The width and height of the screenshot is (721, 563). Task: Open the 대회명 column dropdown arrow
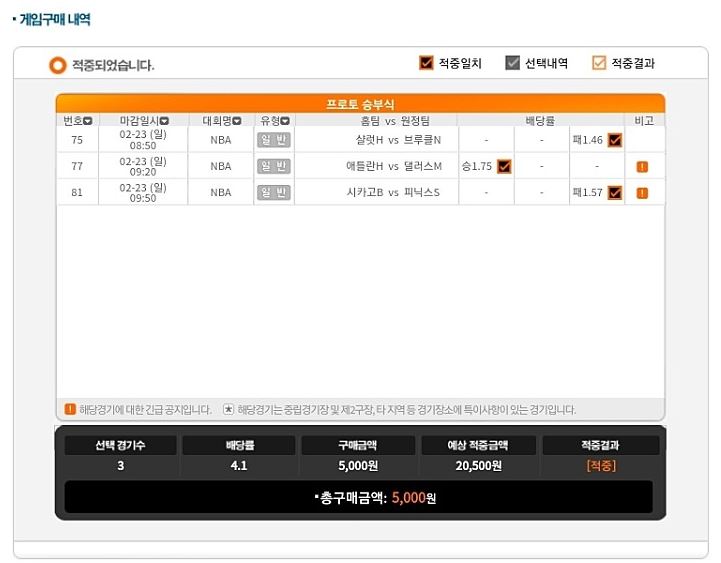237,121
